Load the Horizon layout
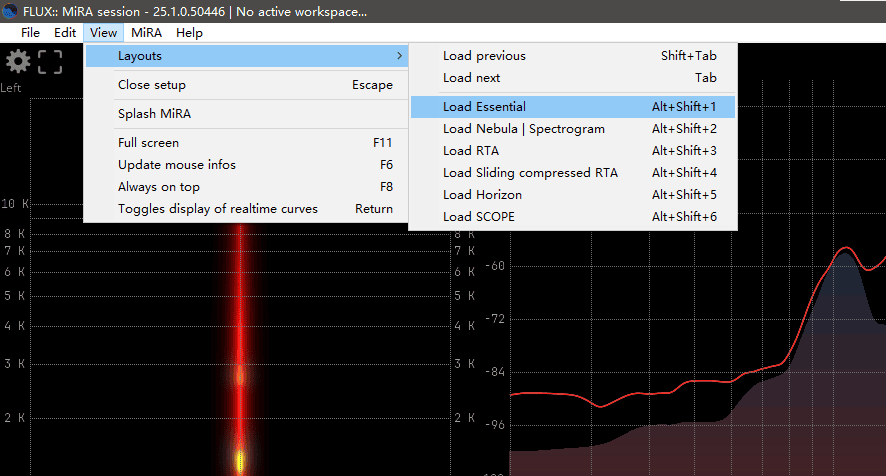 pyautogui.click(x=572, y=195)
